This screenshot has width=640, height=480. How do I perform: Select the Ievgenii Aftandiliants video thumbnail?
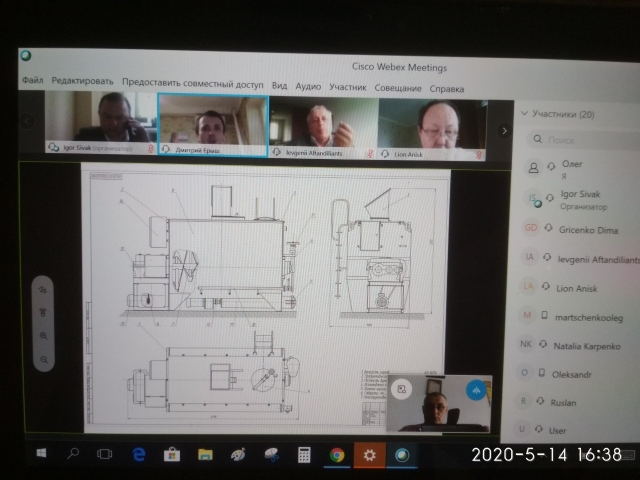[x=324, y=128]
